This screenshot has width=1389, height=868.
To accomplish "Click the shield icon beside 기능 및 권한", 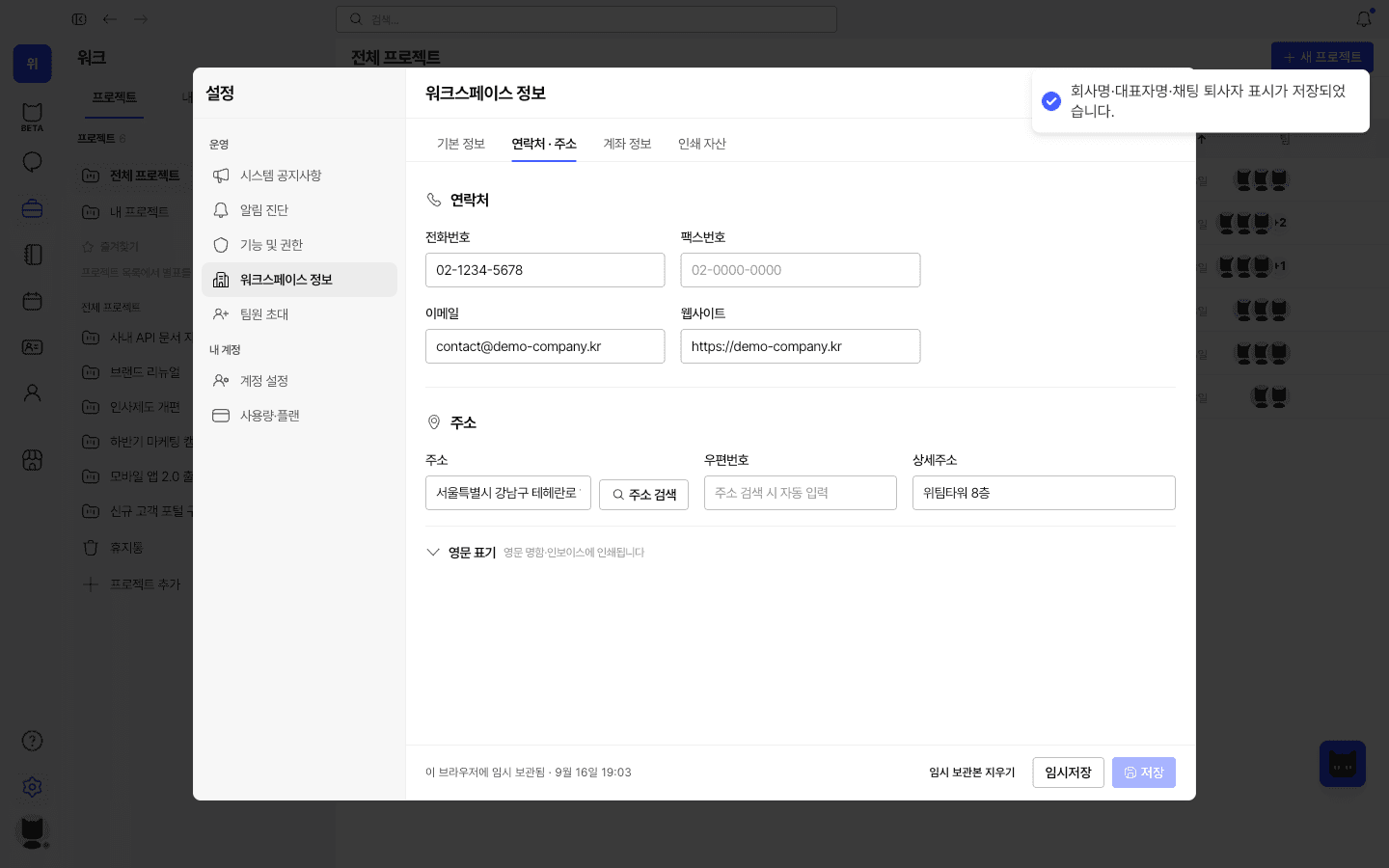I will tap(221, 245).
